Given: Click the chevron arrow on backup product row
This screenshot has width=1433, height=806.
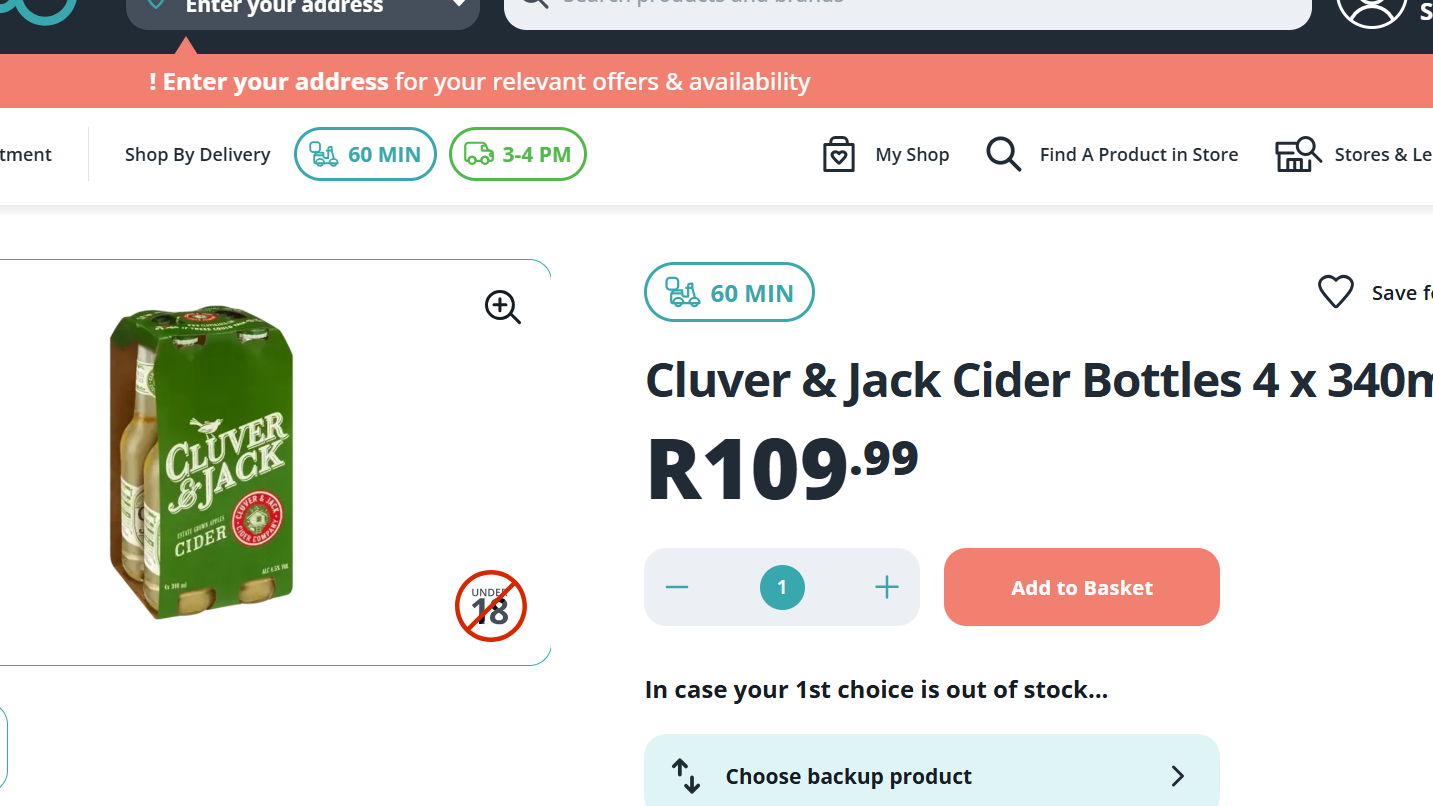Looking at the screenshot, I should pos(1177,776).
